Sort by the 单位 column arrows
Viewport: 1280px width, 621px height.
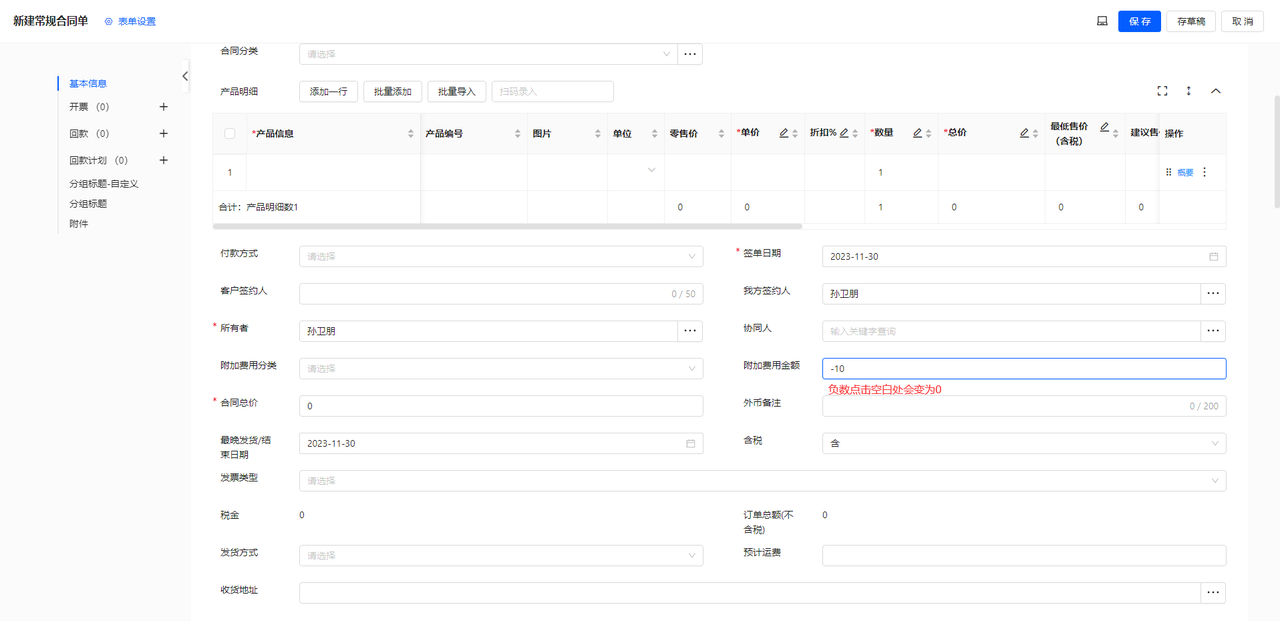click(x=654, y=134)
